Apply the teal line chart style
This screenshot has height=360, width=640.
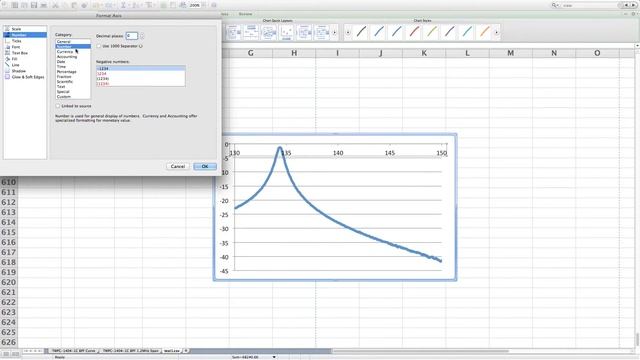click(x=467, y=32)
